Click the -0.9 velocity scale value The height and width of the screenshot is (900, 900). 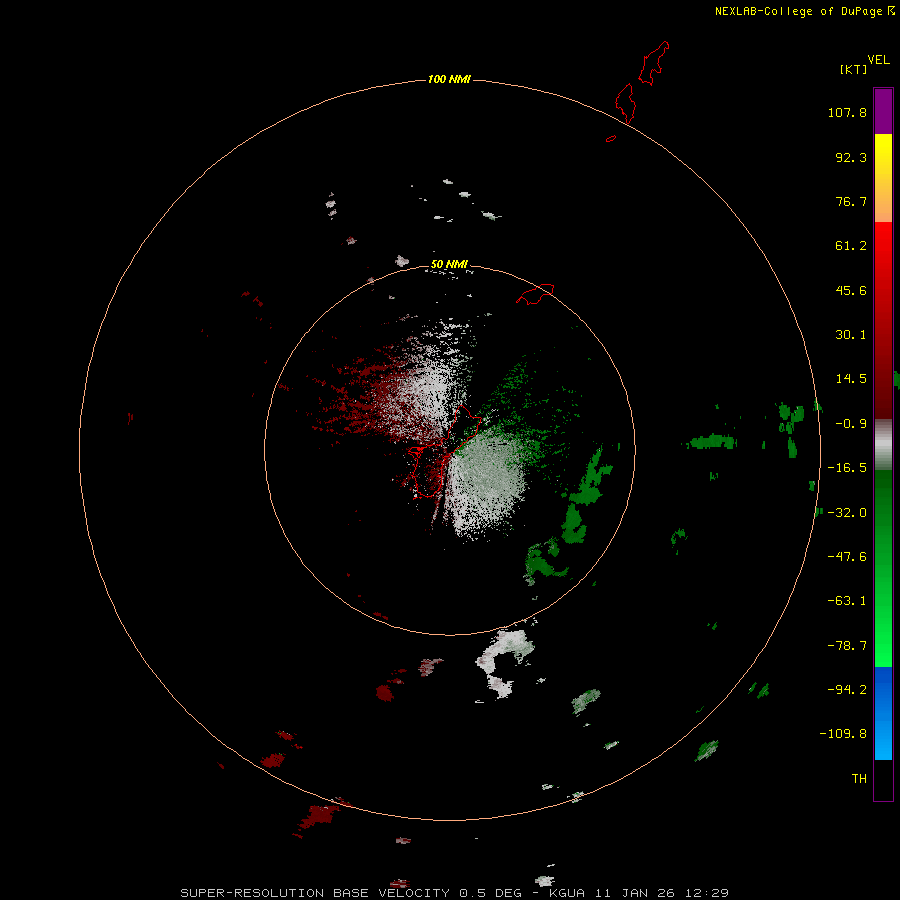(x=851, y=424)
